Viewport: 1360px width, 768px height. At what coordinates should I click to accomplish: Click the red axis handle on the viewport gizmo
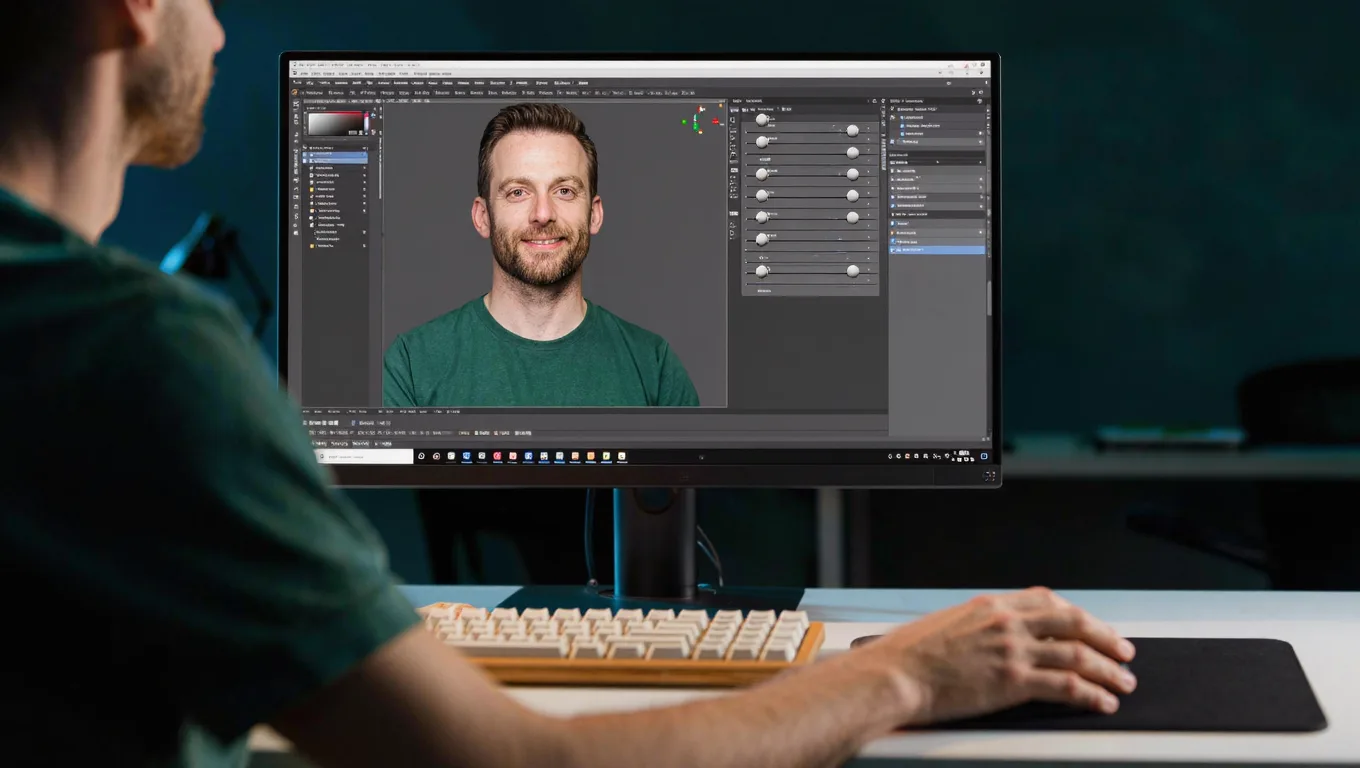point(715,122)
